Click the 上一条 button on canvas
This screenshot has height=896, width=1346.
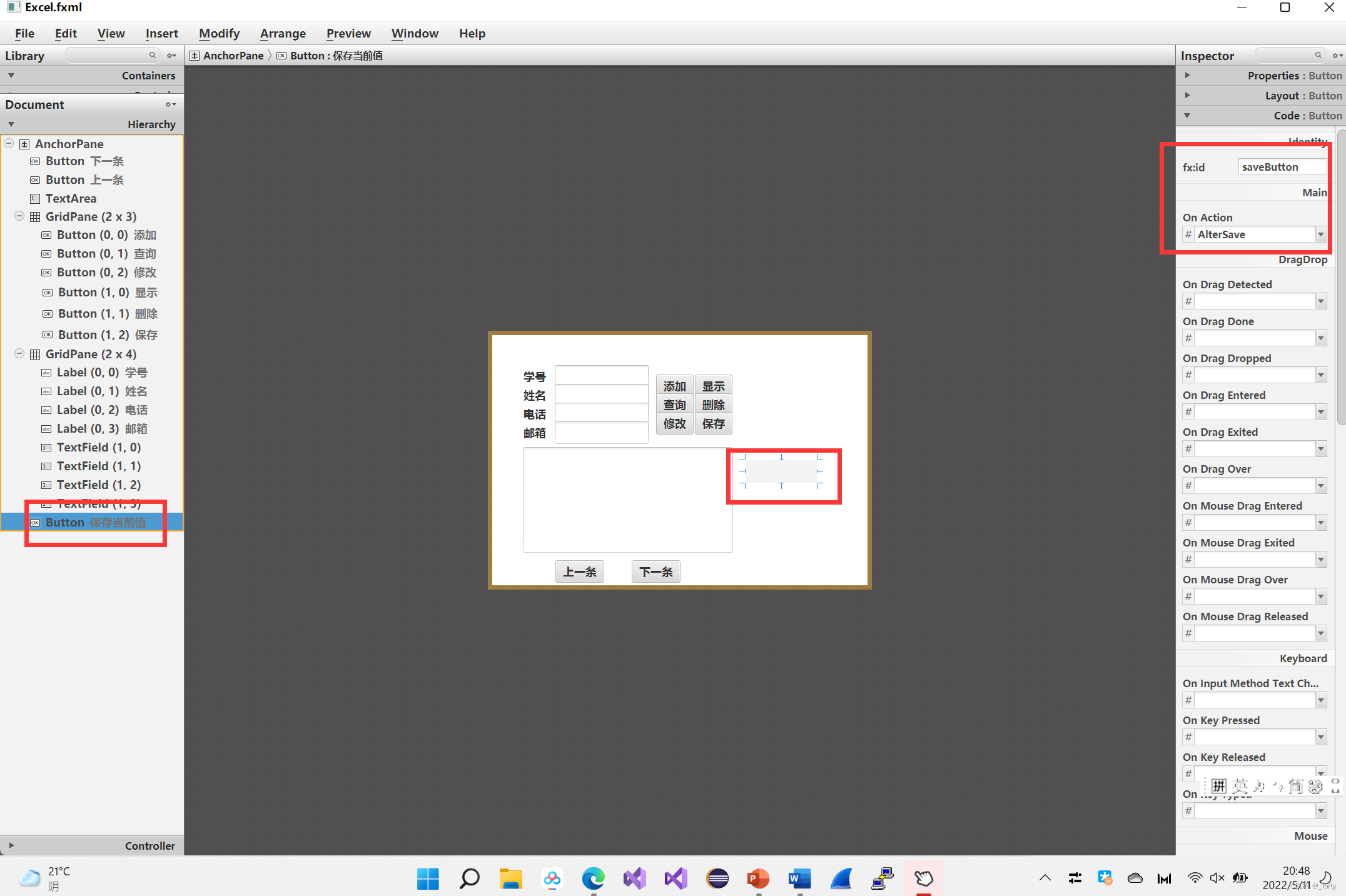[x=578, y=571]
